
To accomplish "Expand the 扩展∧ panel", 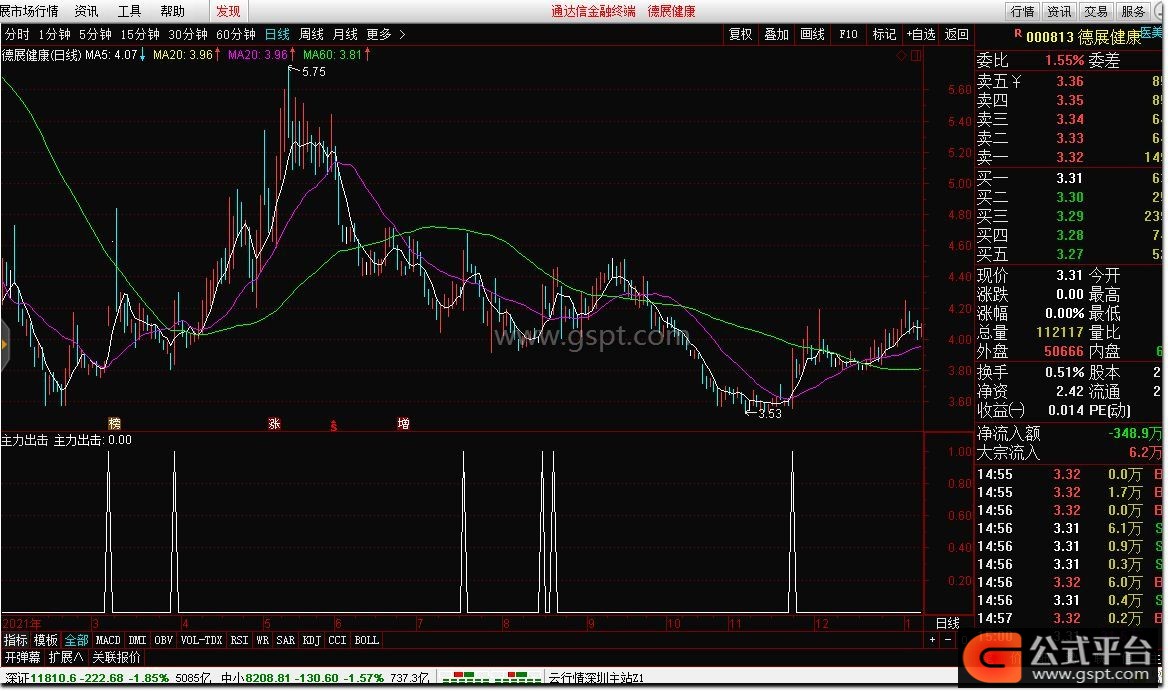I will (x=66, y=657).
